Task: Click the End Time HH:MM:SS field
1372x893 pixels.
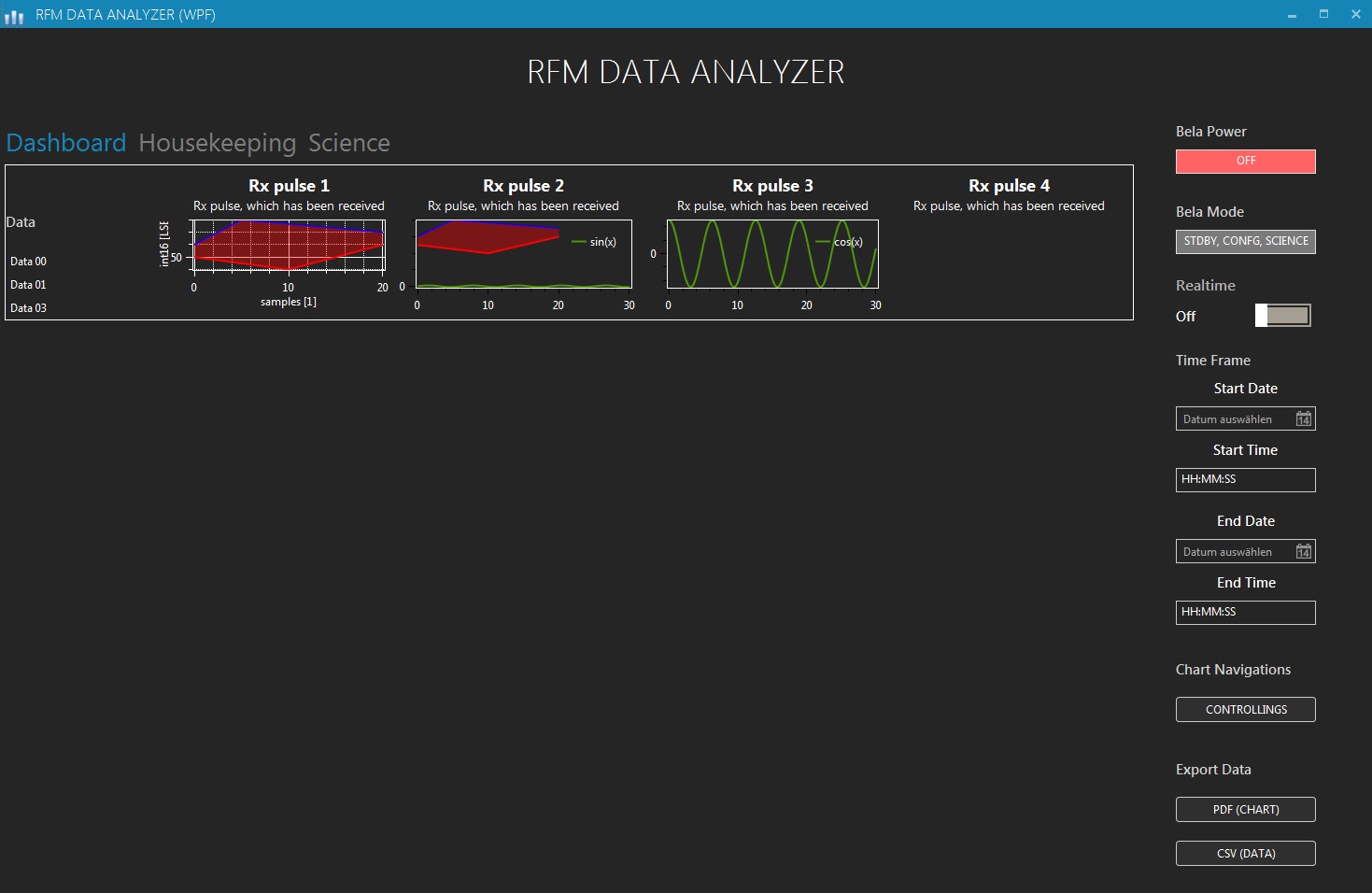Action: click(1245, 612)
